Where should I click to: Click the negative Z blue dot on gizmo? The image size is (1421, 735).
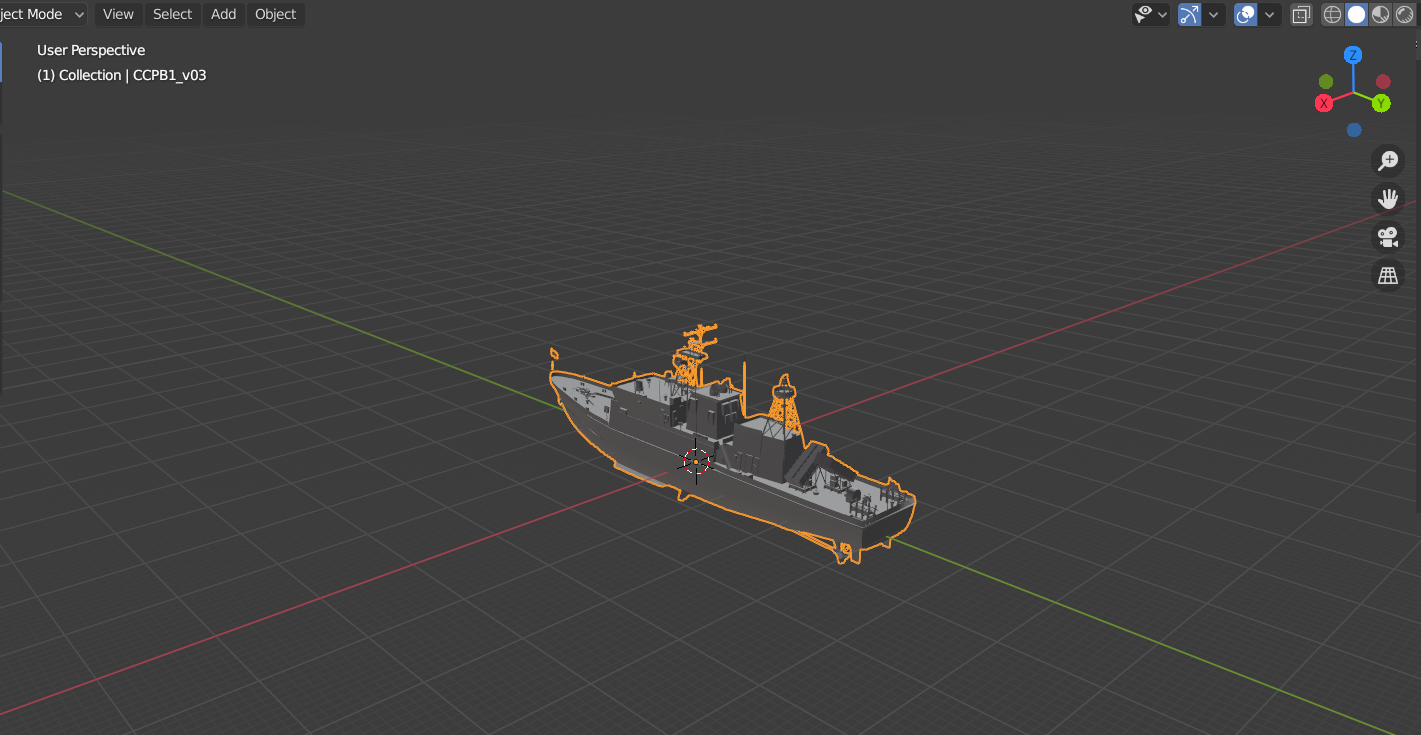point(1354,130)
